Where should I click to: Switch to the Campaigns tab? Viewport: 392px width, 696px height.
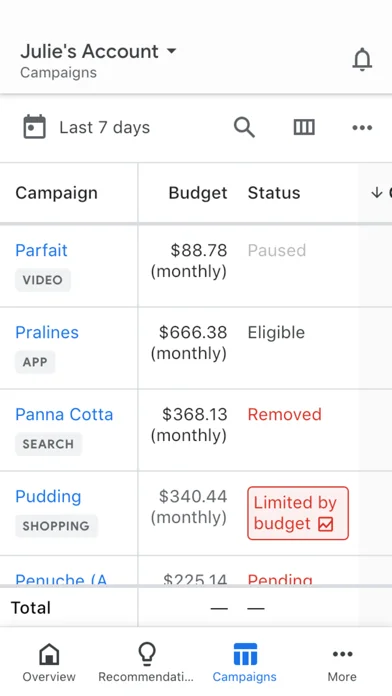pos(245,663)
